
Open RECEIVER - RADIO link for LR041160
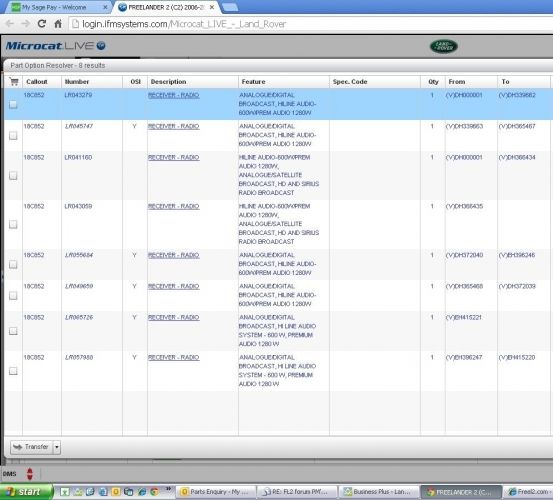pyautogui.click(x=174, y=157)
